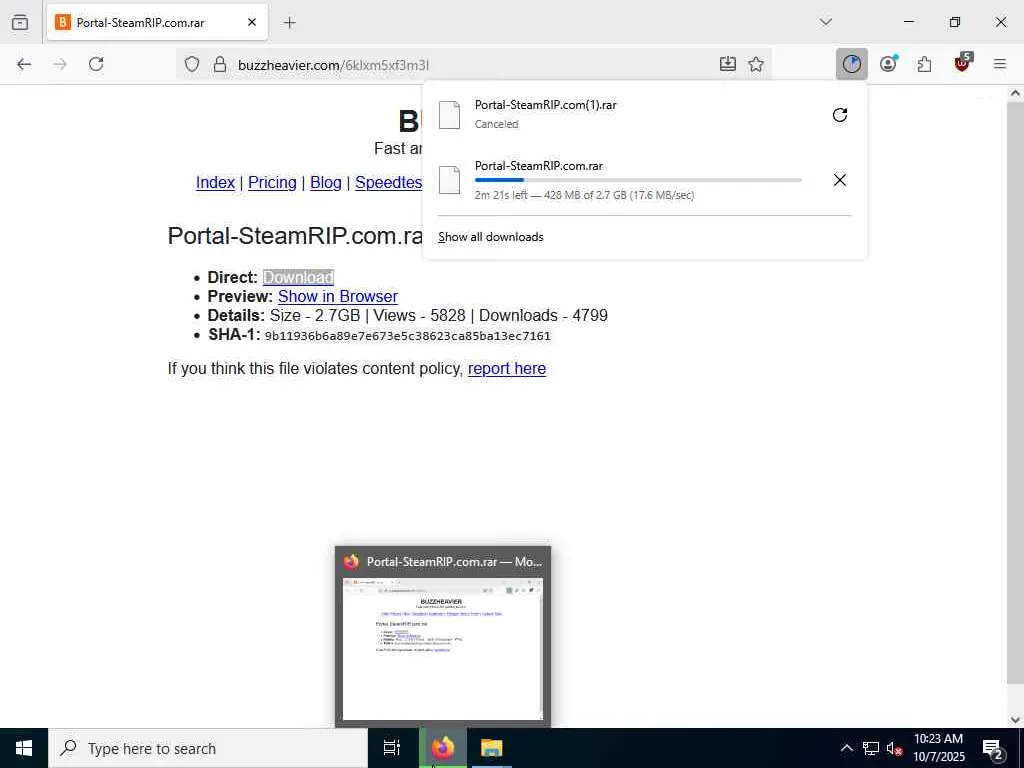Click the Type here to search box
1024x768 pixels.
click(x=208, y=748)
